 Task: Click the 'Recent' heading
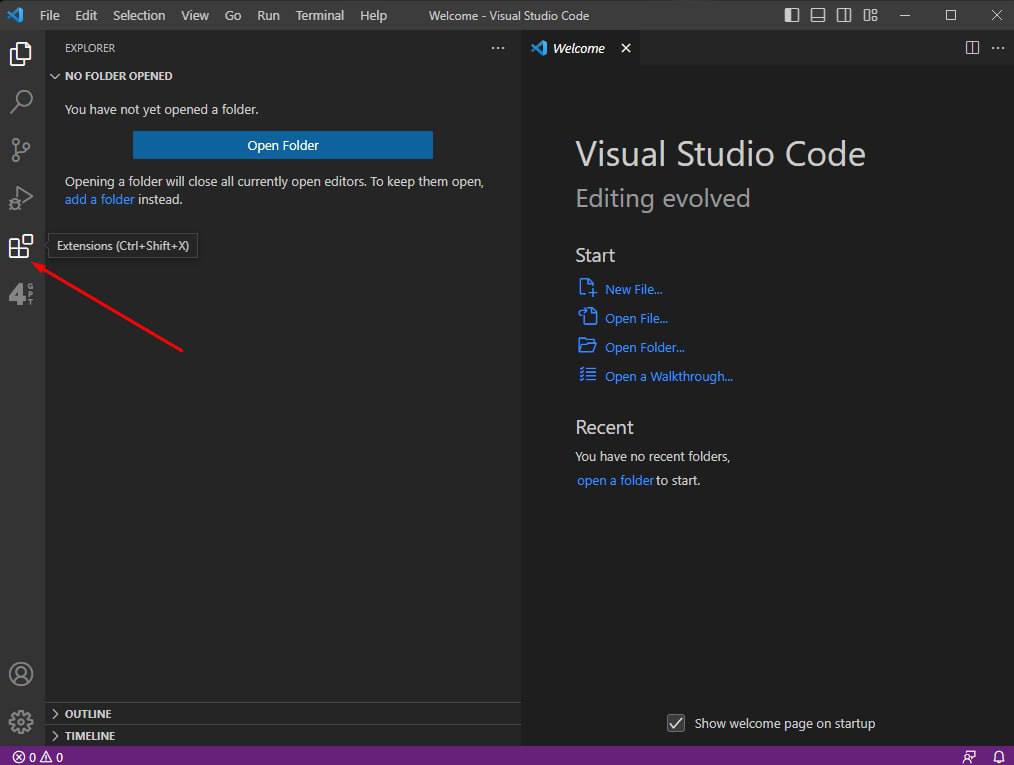[604, 427]
